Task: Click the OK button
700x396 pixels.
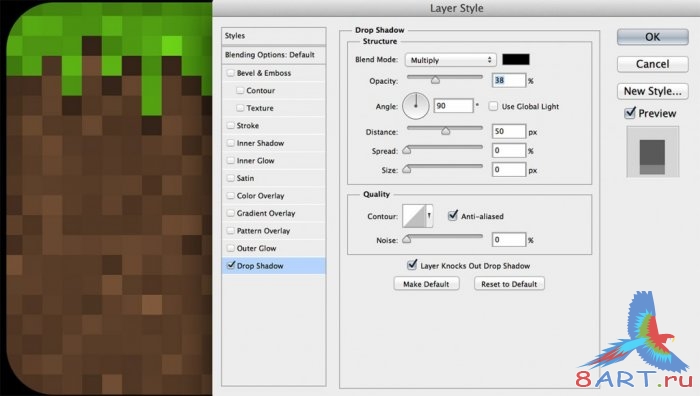Action: [x=652, y=37]
